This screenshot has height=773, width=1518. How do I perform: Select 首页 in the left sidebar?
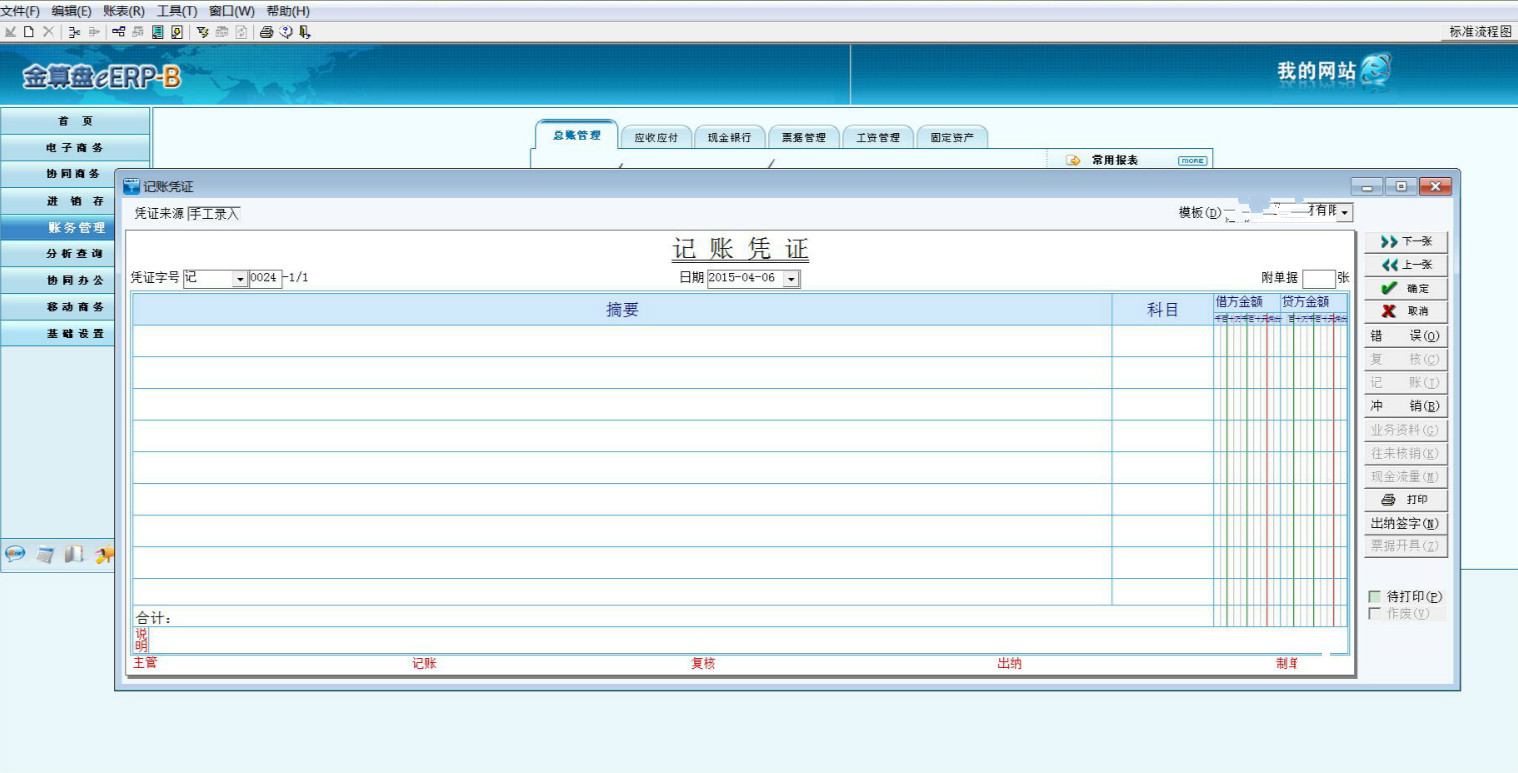tap(75, 121)
